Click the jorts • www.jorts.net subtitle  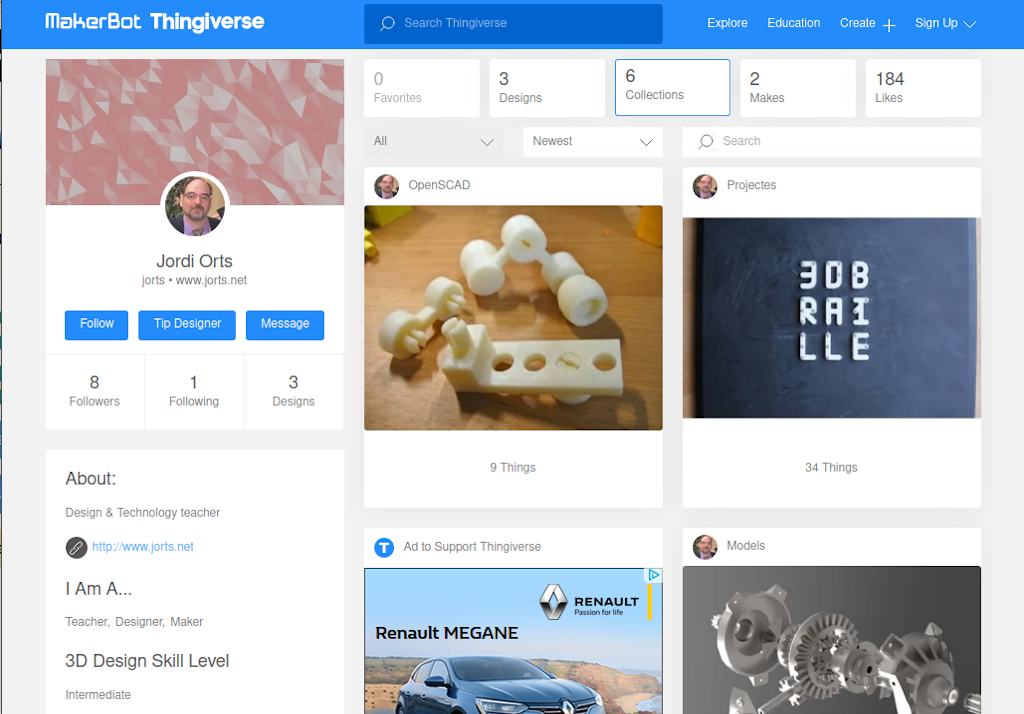[195, 280]
